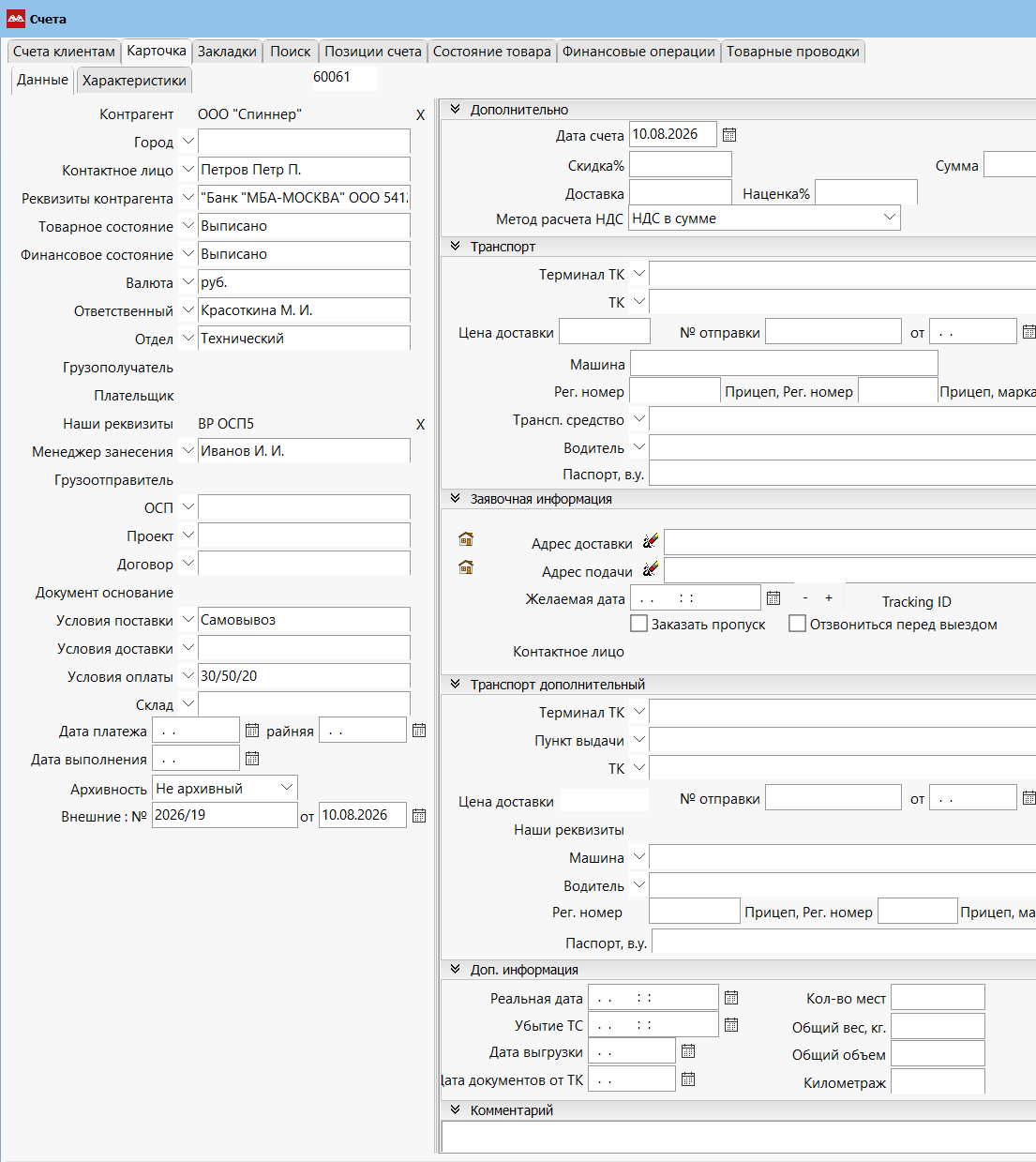Open calendar next to Убытие ТС
This screenshot has width=1036, height=1162.
click(x=731, y=1025)
